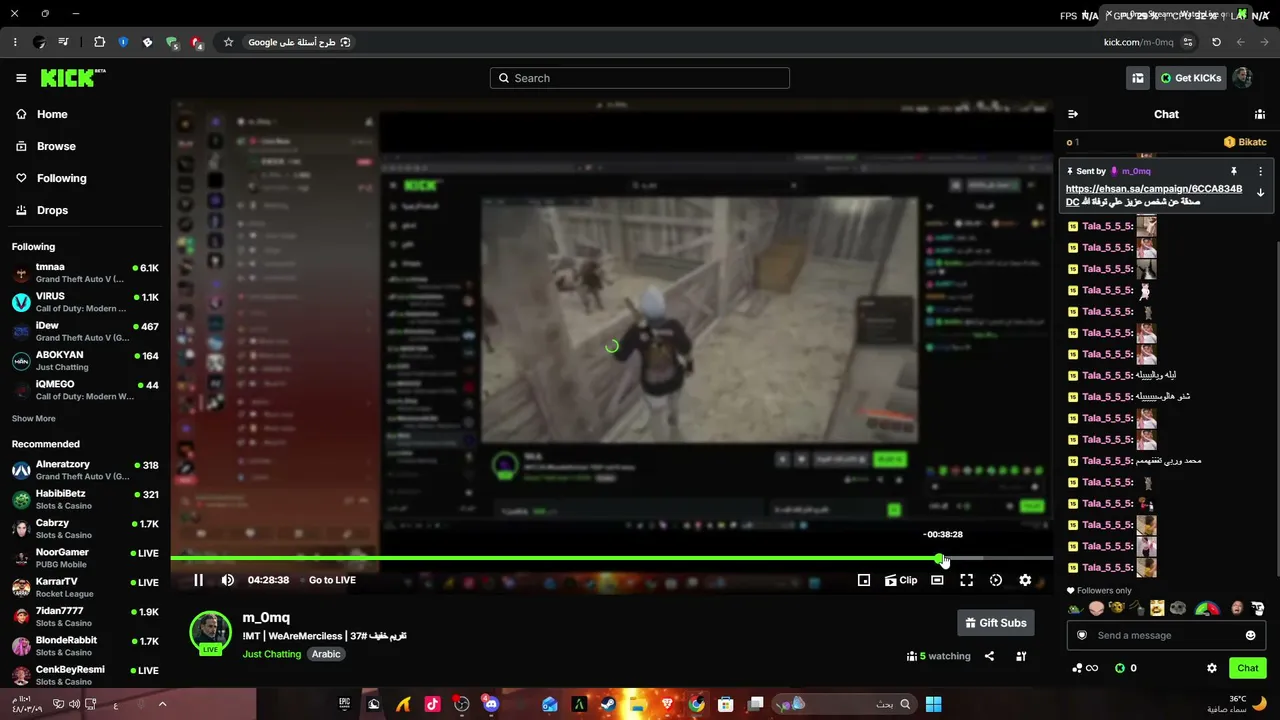Expand Following list with Show More
Image resolution: width=1280 pixels, height=720 pixels.
[34, 419]
